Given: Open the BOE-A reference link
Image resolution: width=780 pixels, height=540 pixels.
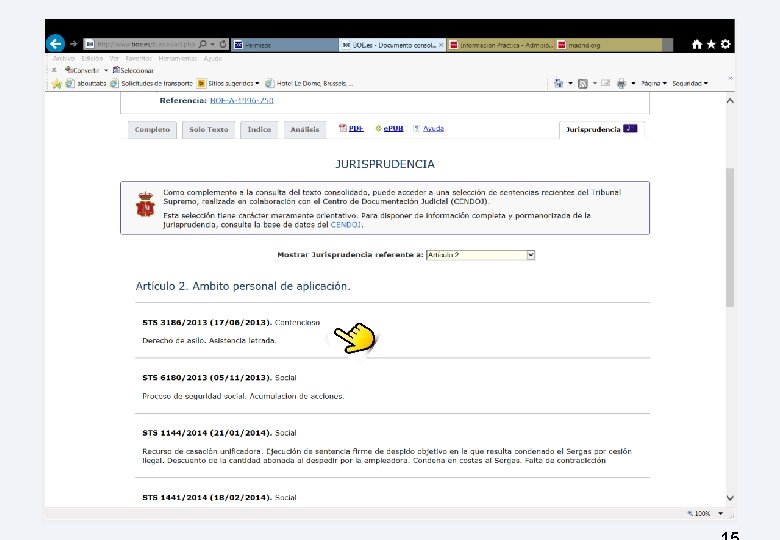Looking at the screenshot, I should click(242, 100).
